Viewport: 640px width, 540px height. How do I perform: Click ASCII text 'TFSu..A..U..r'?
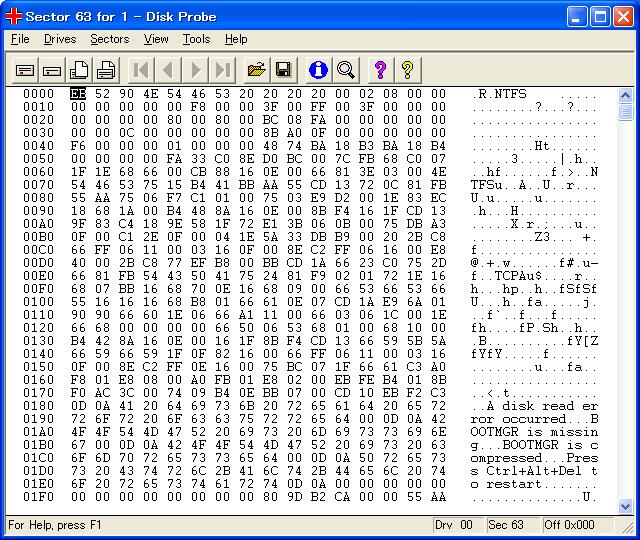point(522,185)
